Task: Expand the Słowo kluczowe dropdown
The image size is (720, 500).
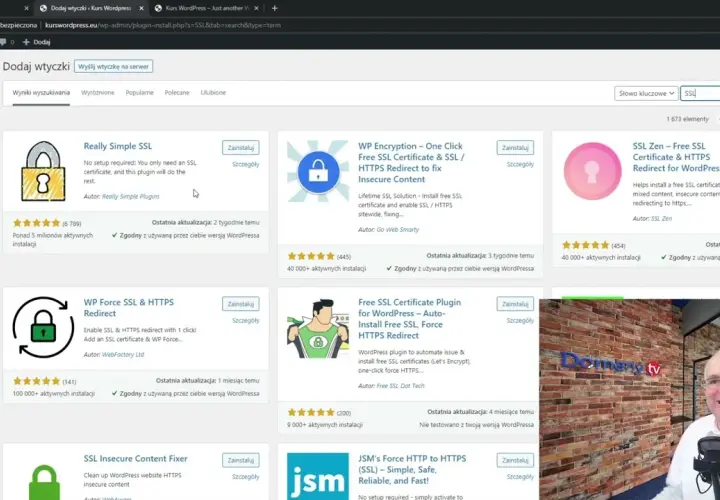Action: pyautogui.click(x=646, y=93)
